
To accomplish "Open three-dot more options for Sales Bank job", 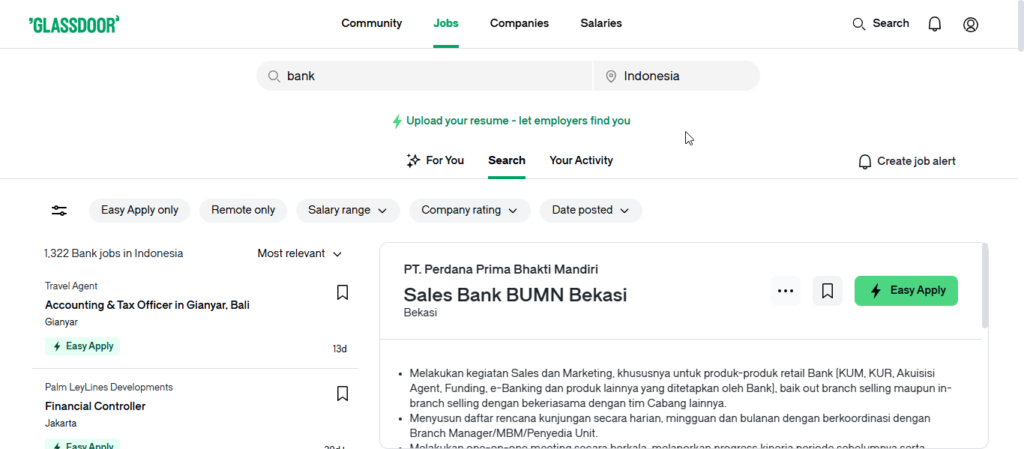I will (x=786, y=291).
